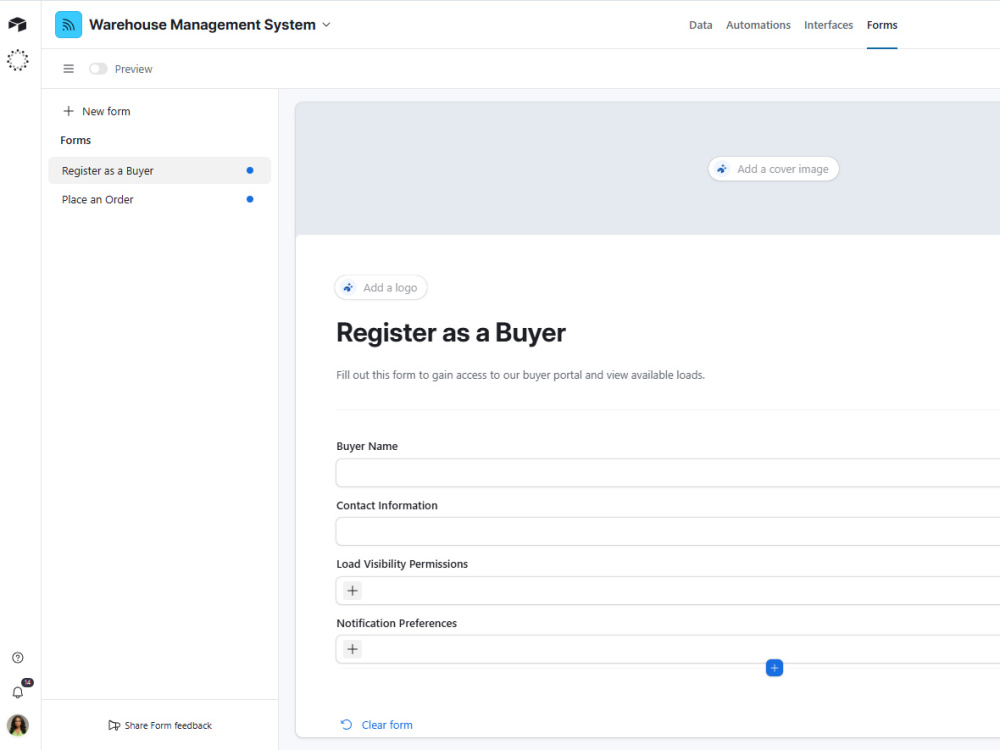Click the Clear form link
1000x750 pixels.
pyautogui.click(x=377, y=724)
